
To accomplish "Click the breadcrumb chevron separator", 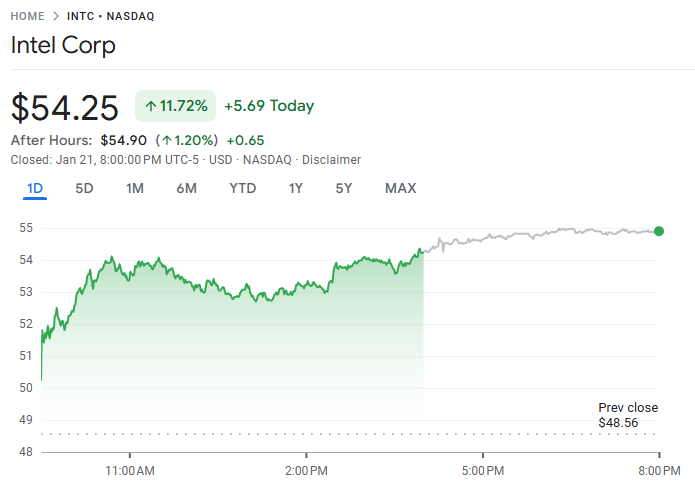I will click(x=56, y=16).
